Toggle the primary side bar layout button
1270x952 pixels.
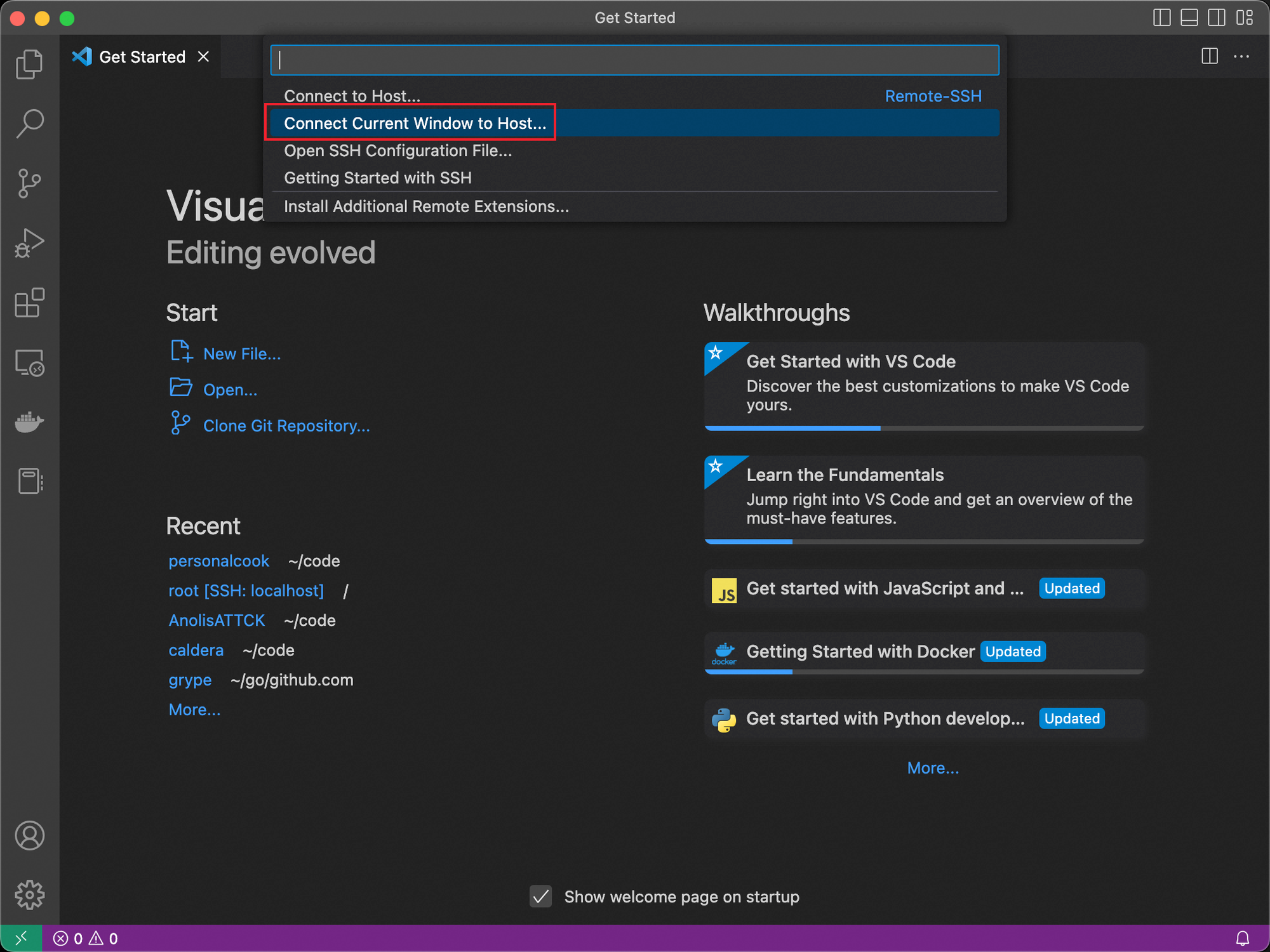pos(1161,18)
